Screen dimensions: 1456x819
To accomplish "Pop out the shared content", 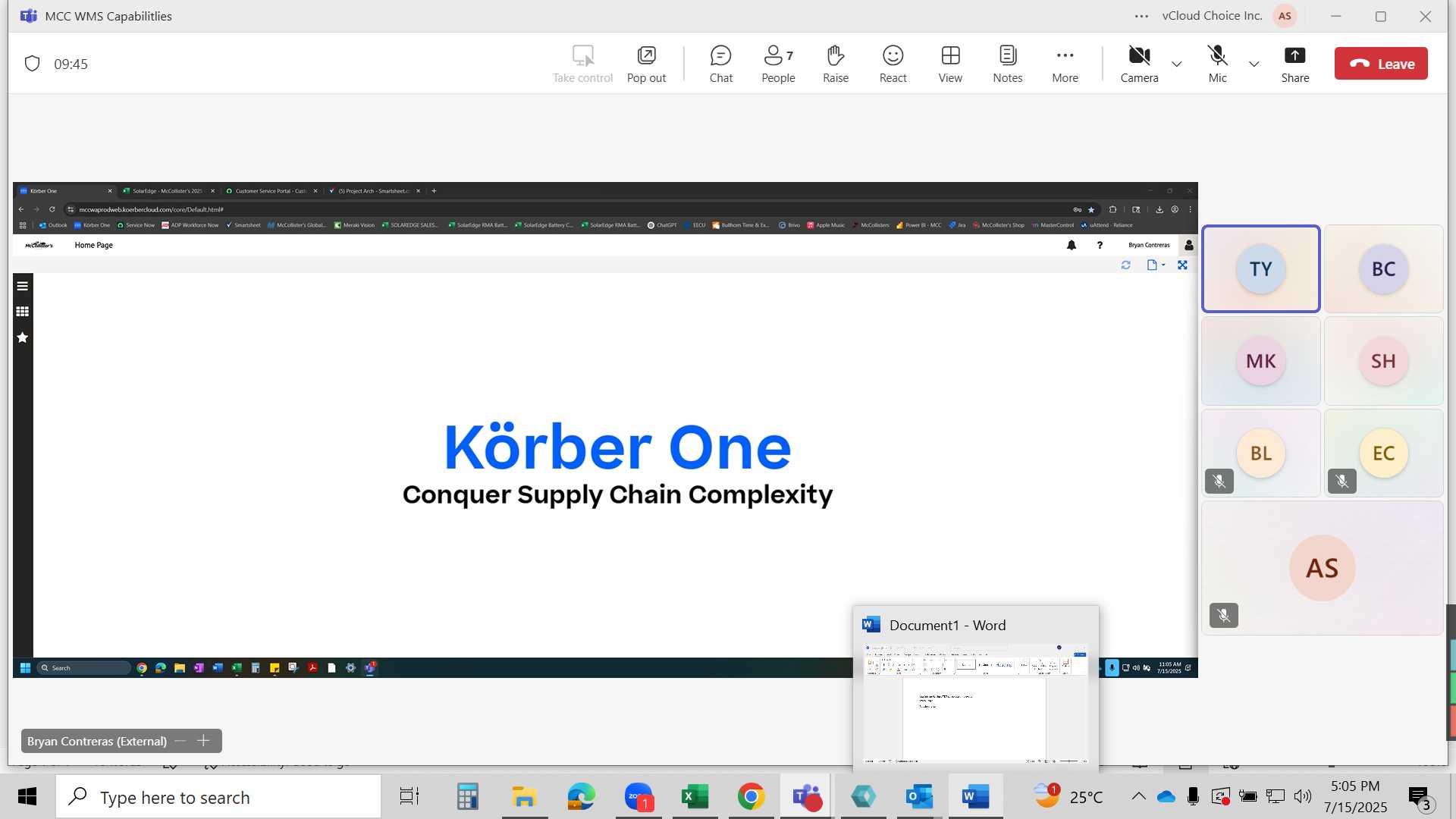I will (646, 64).
